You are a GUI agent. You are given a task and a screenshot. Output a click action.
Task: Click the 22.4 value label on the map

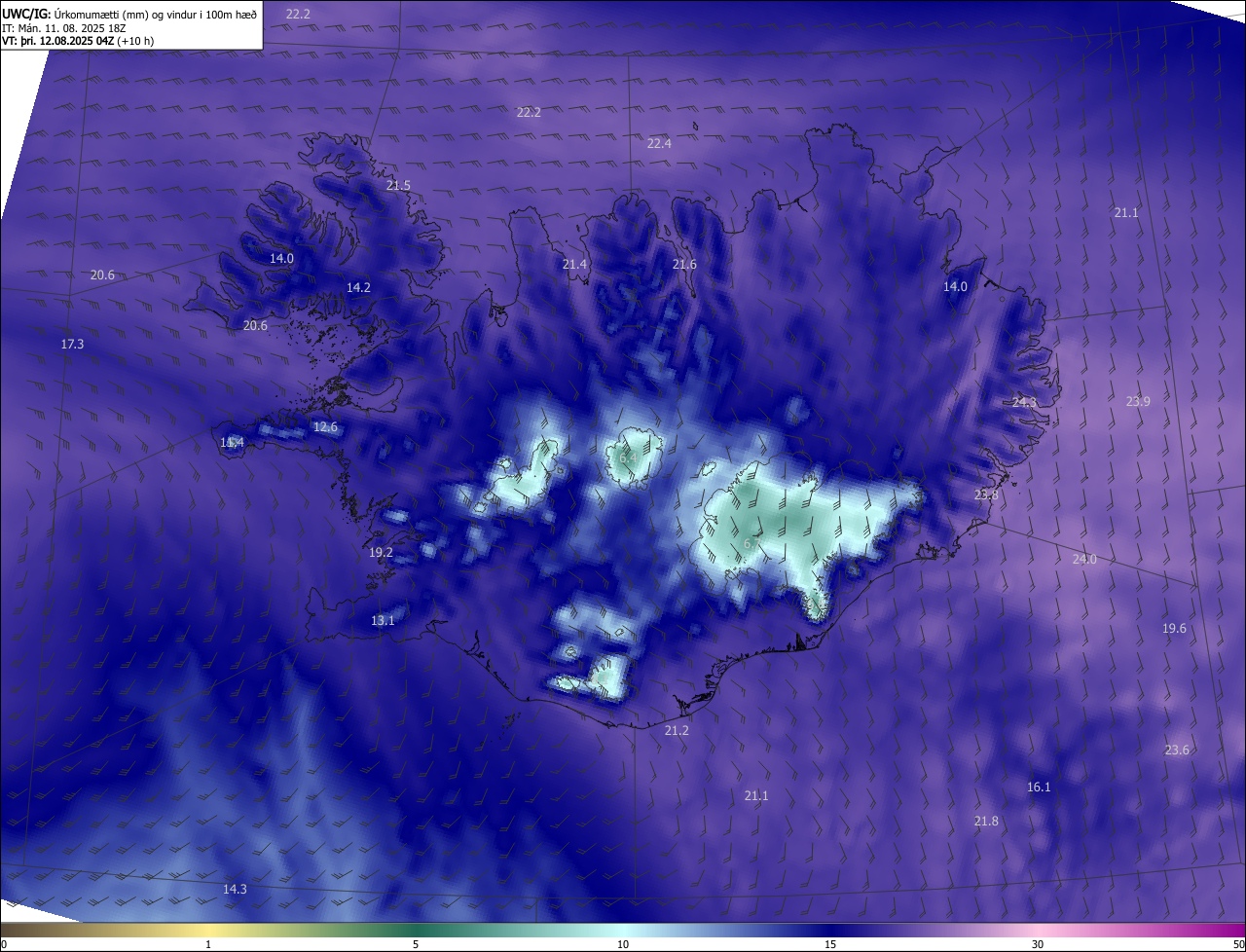tap(659, 143)
